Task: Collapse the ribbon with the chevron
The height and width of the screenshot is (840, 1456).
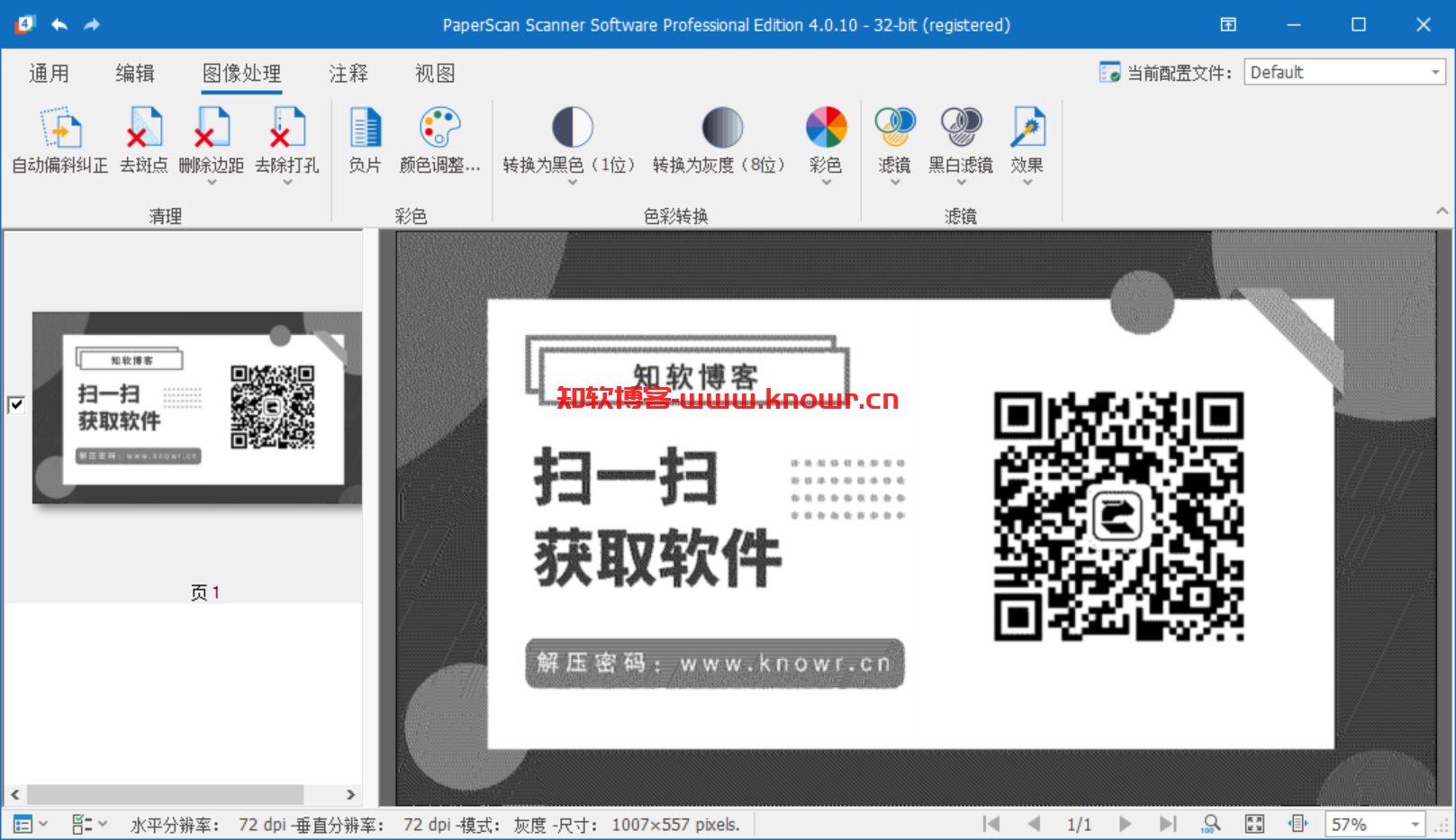Action: 1442,211
